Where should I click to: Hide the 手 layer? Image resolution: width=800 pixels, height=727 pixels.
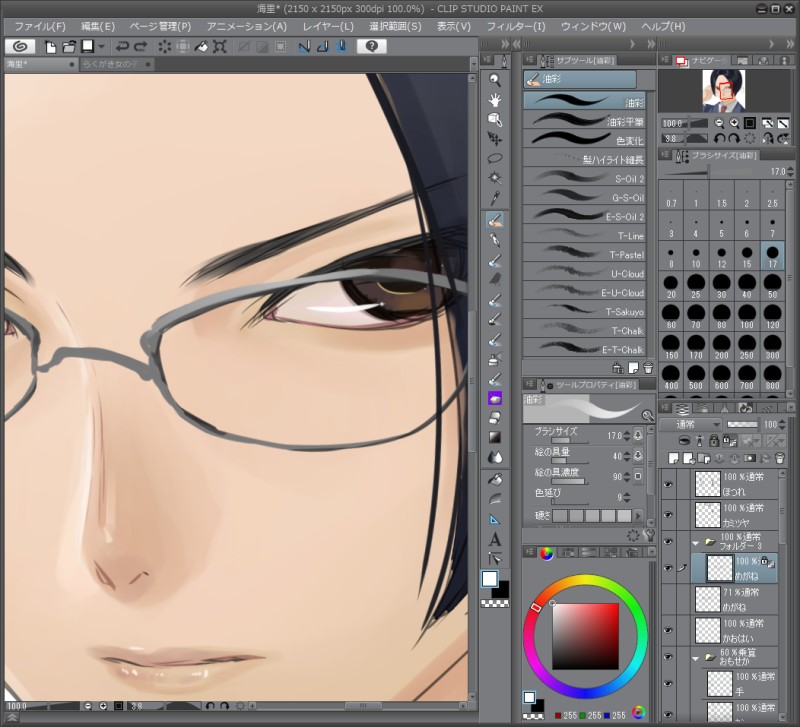pyautogui.click(x=668, y=684)
